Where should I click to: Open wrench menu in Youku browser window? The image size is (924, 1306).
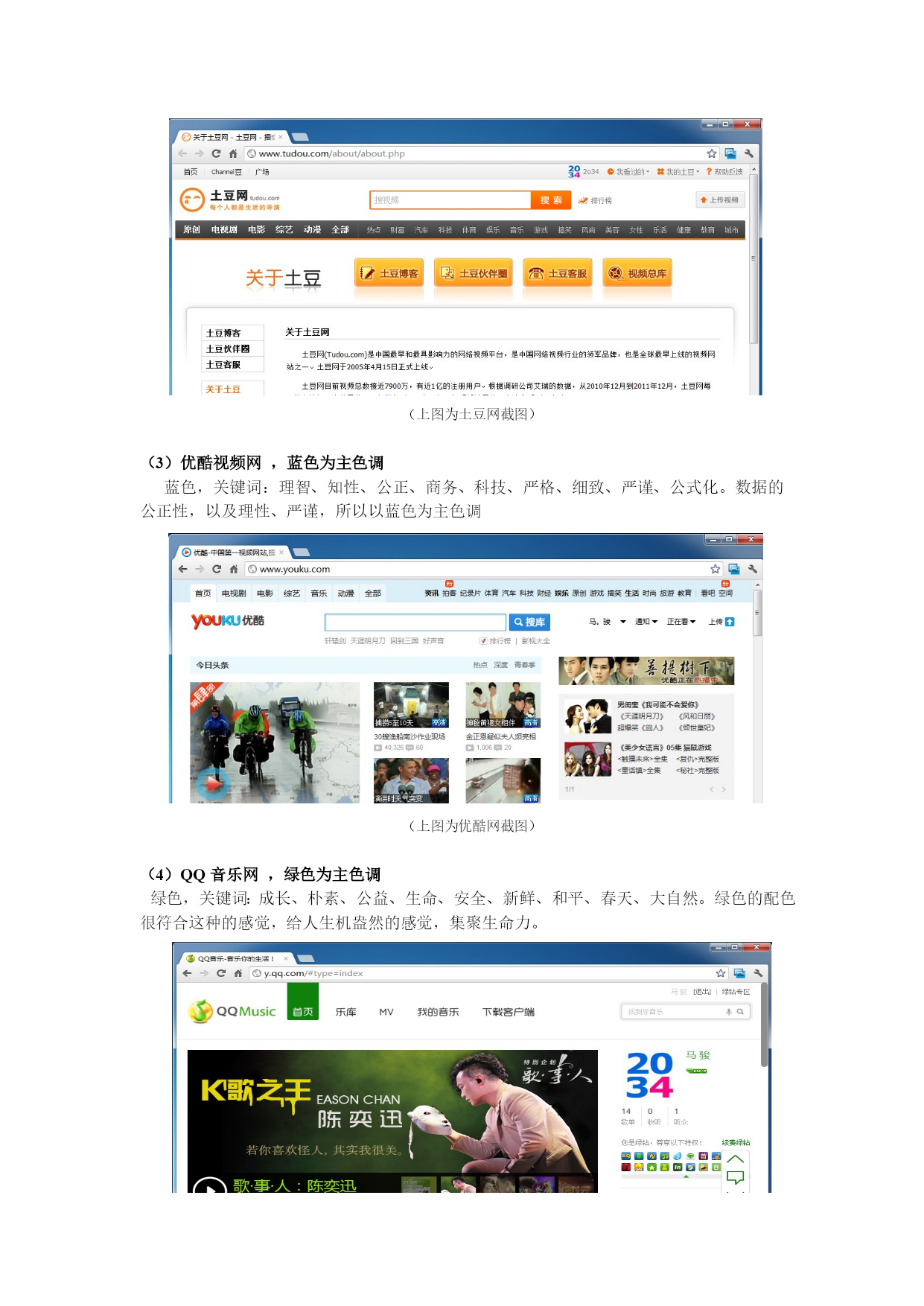[x=752, y=569]
